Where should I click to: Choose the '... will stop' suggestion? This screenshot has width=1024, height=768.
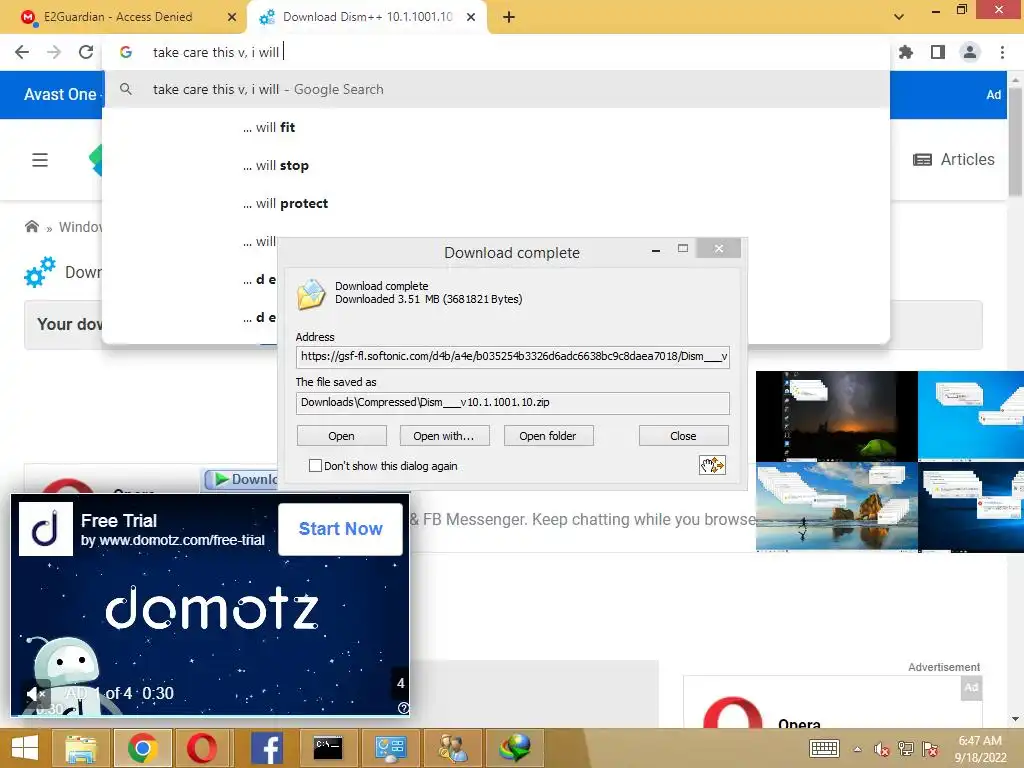click(x=496, y=165)
